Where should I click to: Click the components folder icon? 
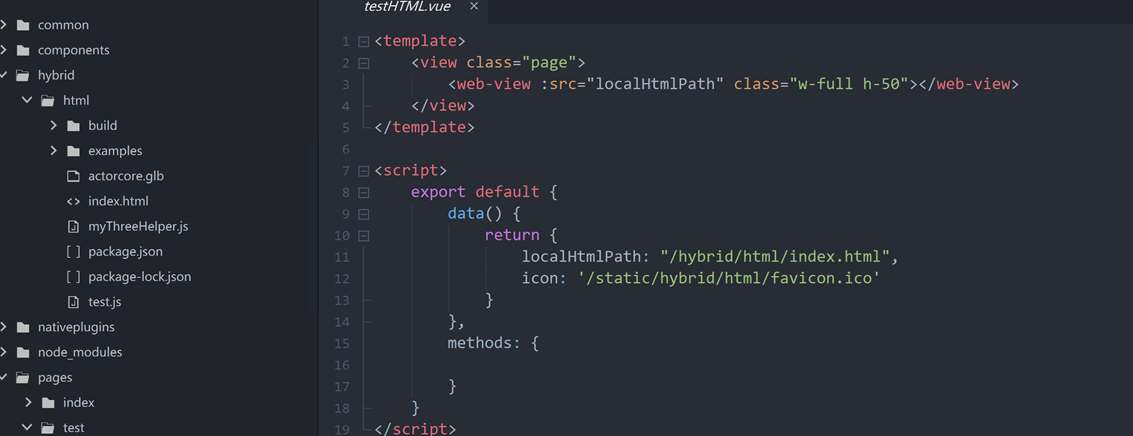23,51
